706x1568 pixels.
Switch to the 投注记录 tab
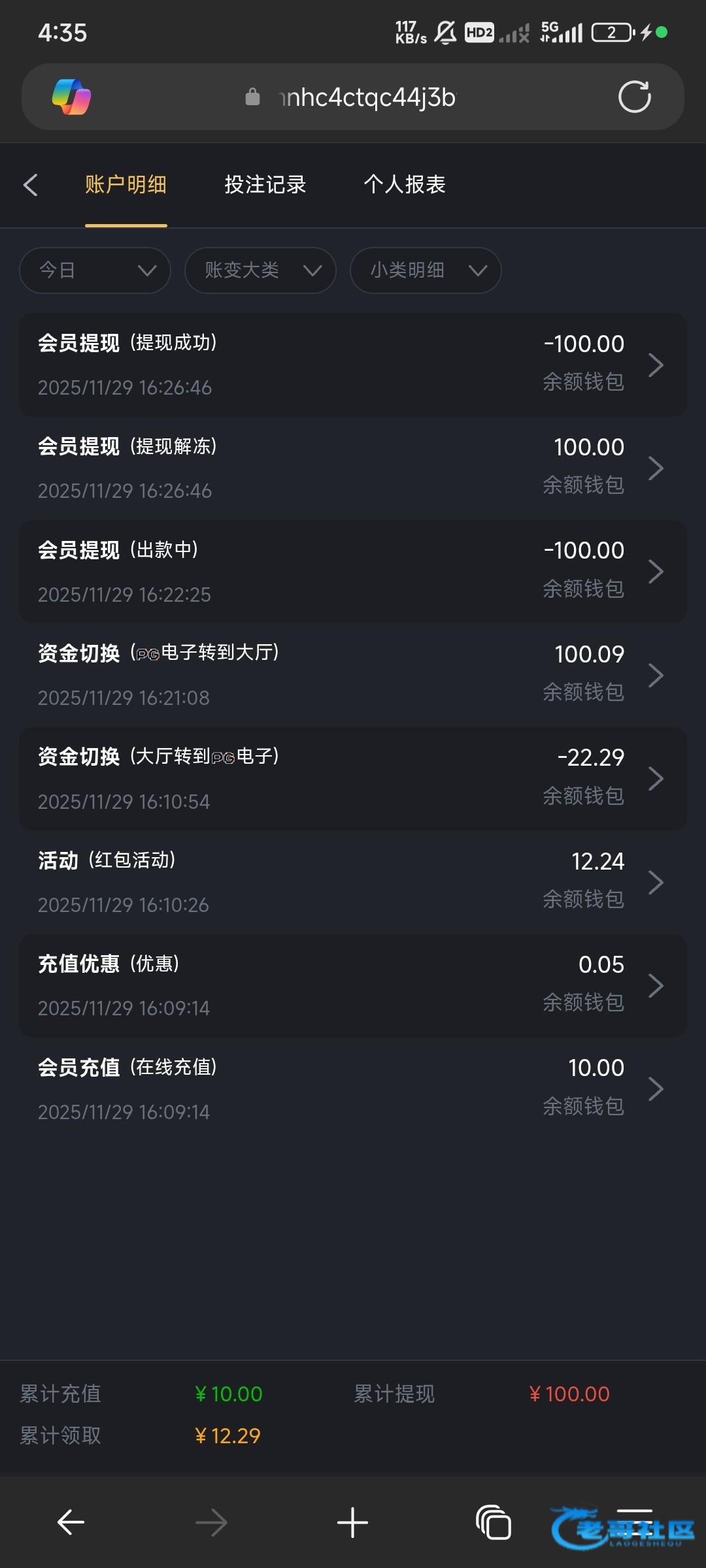265,185
